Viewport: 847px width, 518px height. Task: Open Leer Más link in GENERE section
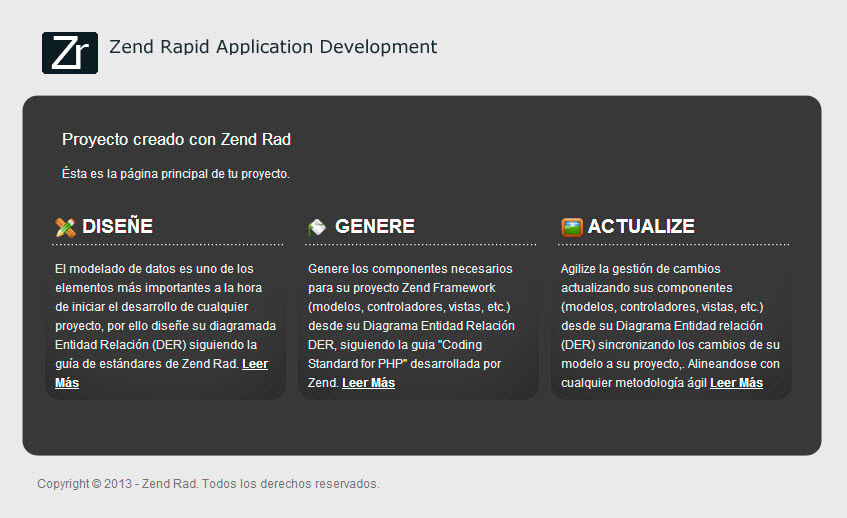(368, 383)
